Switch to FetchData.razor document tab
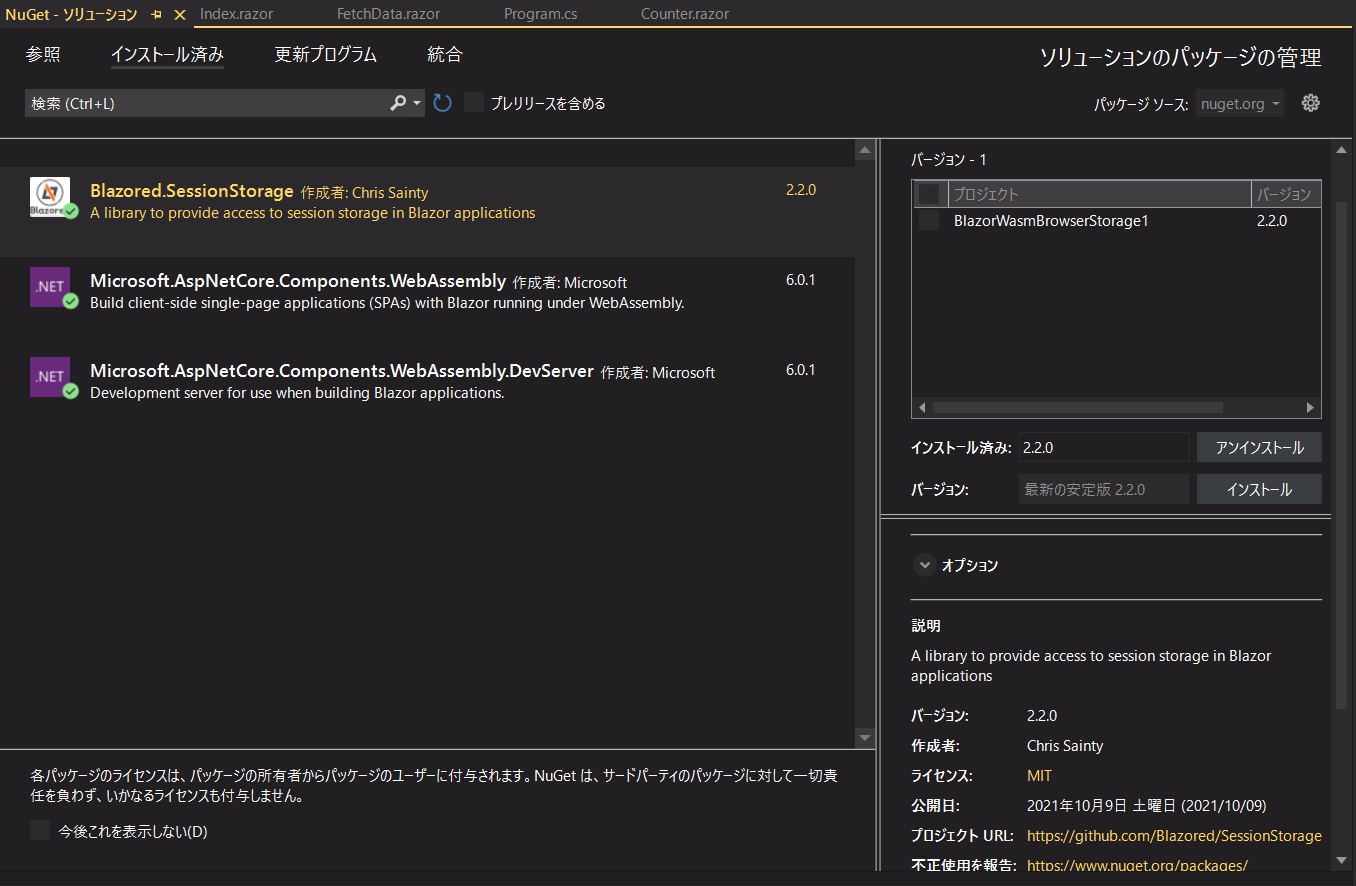Screen dimensions: 1356x886 coord(388,14)
